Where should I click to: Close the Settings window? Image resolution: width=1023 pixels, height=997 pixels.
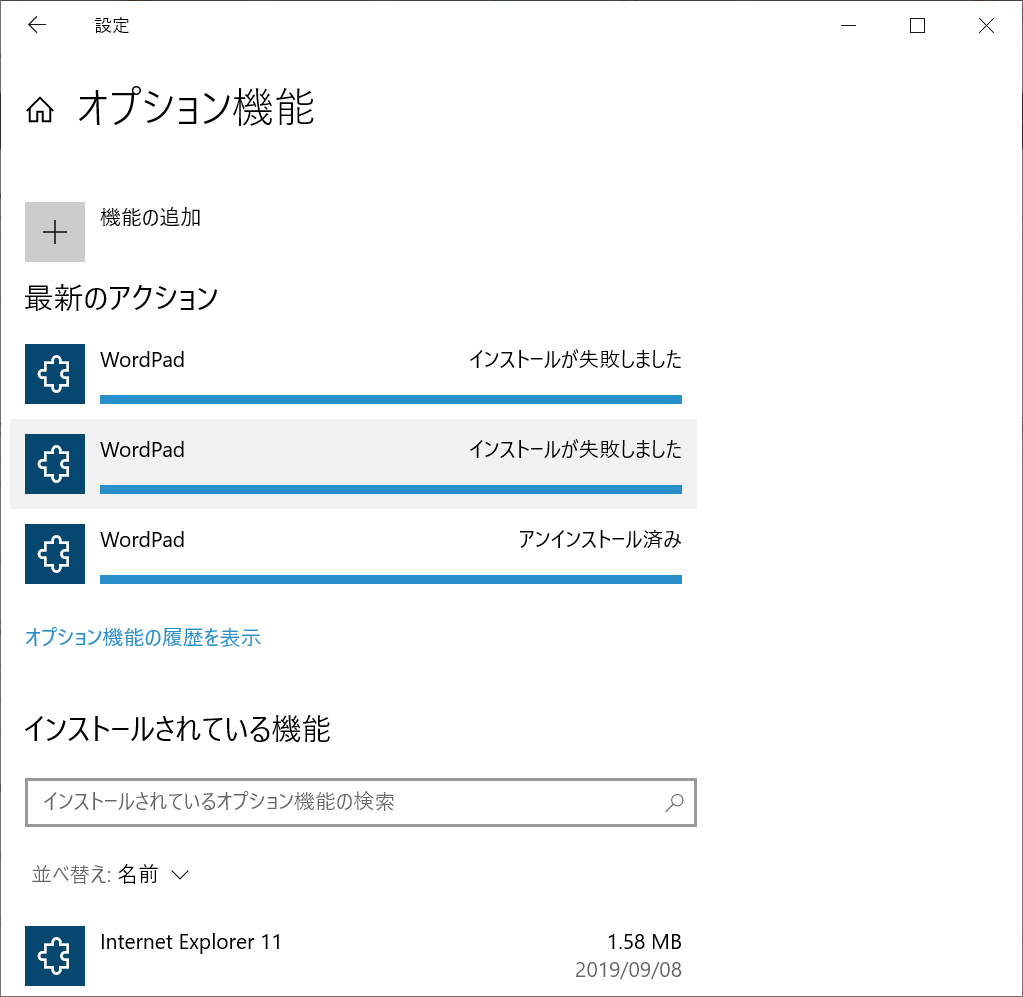[x=986, y=25]
